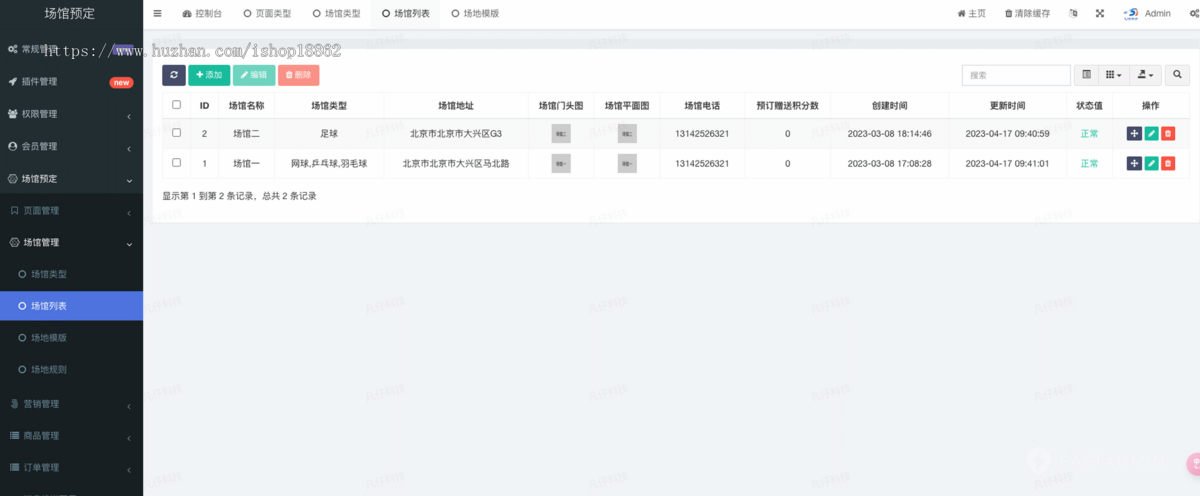Open 场馆类型 in the sidebar

(x=71, y=274)
